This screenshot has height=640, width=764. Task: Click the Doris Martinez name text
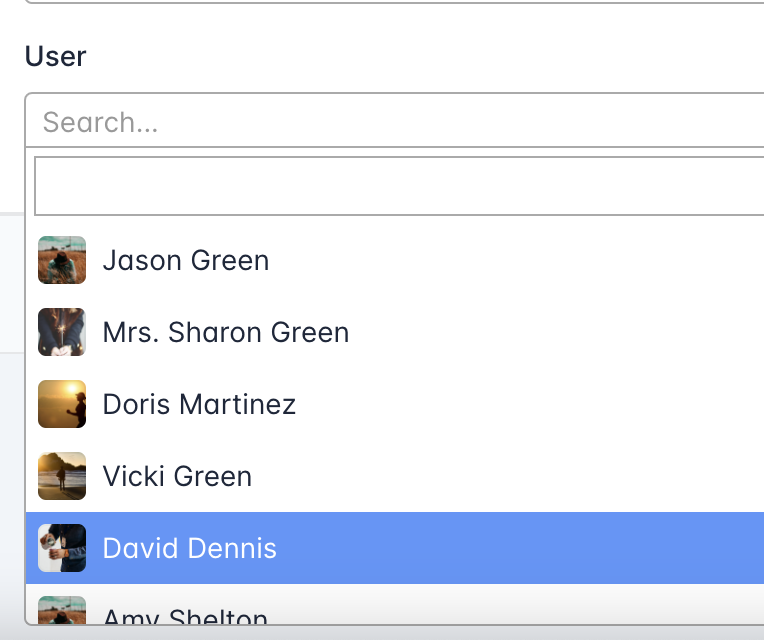pyautogui.click(x=199, y=404)
